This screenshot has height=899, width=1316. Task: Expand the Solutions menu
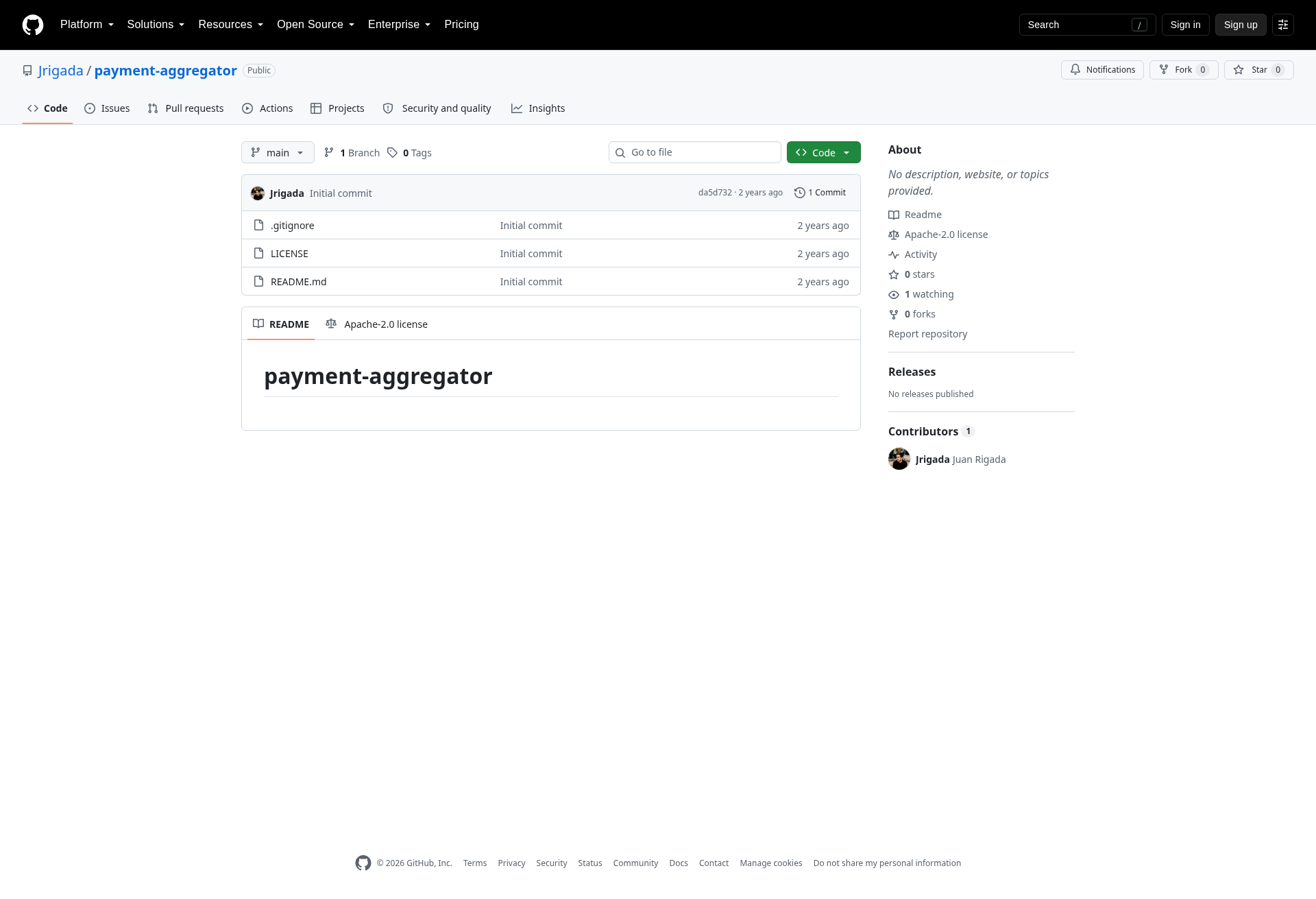[x=156, y=25]
